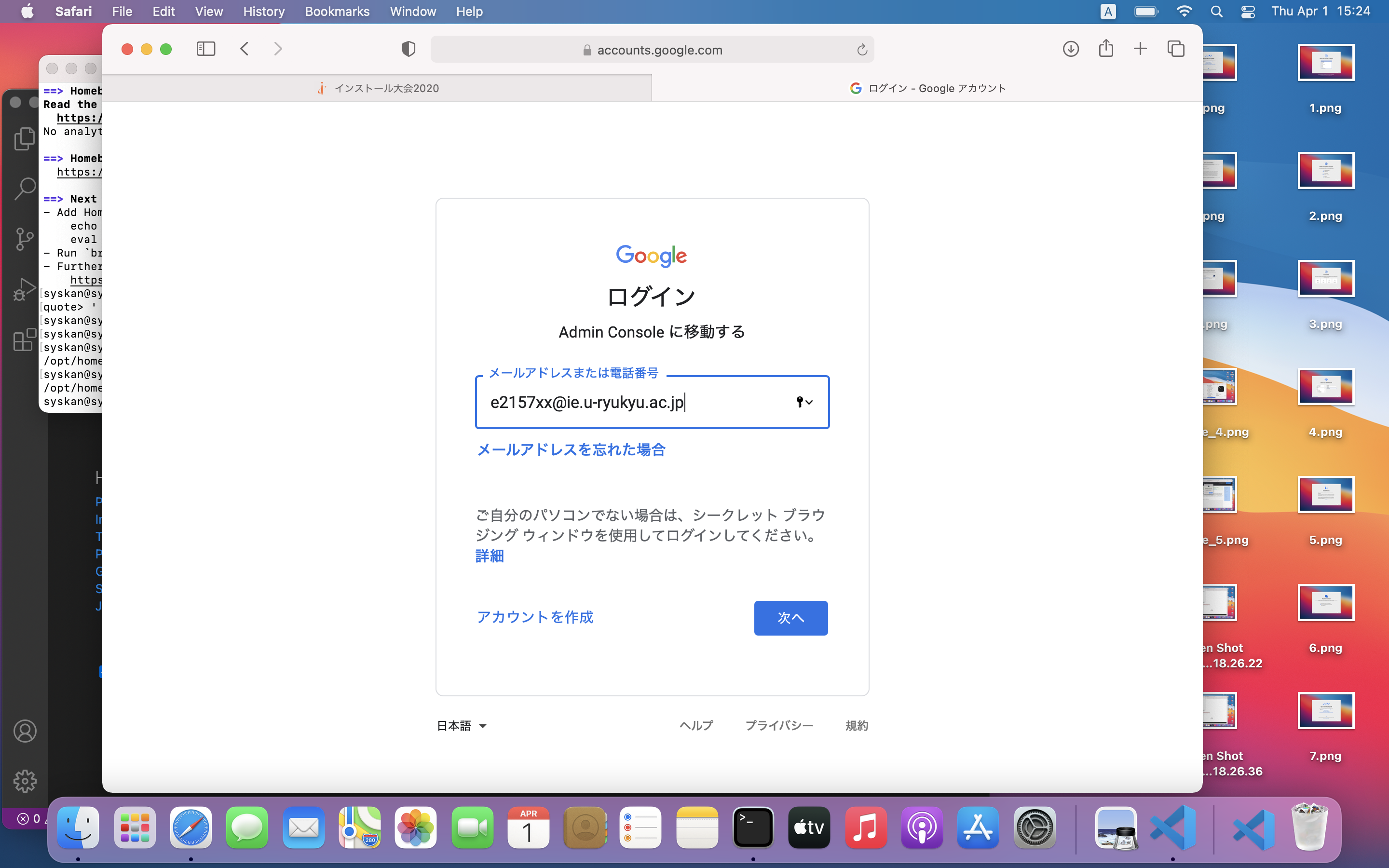This screenshot has height=868, width=1389.
Task: Click the 次へ button
Action: pyautogui.click(x=790, y=618)
